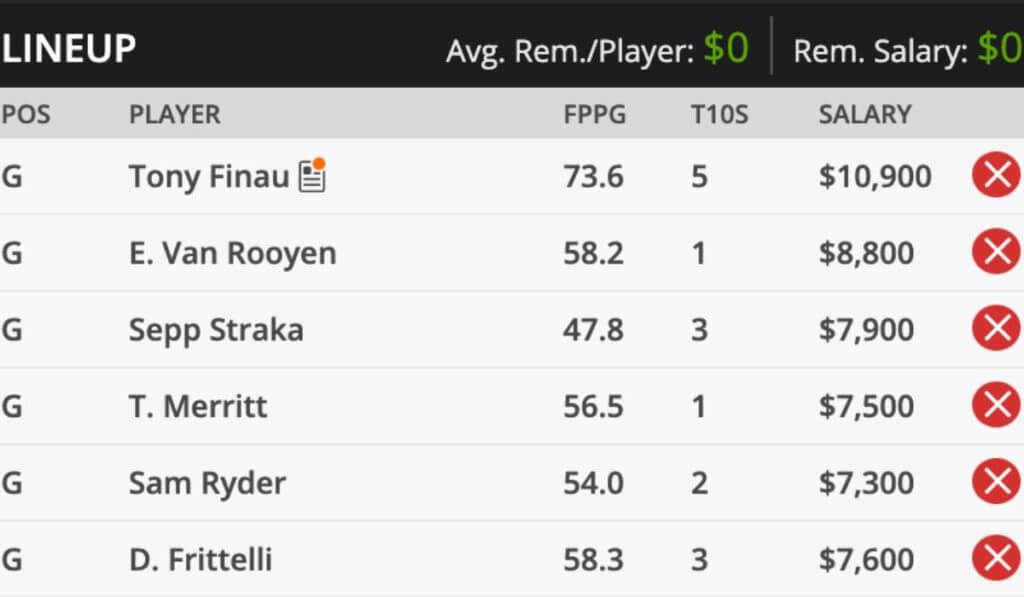This screenshot has height=597, width=1024.
Task: Remove T. Merritt from the lineup
Action: [x=996, y=405]
